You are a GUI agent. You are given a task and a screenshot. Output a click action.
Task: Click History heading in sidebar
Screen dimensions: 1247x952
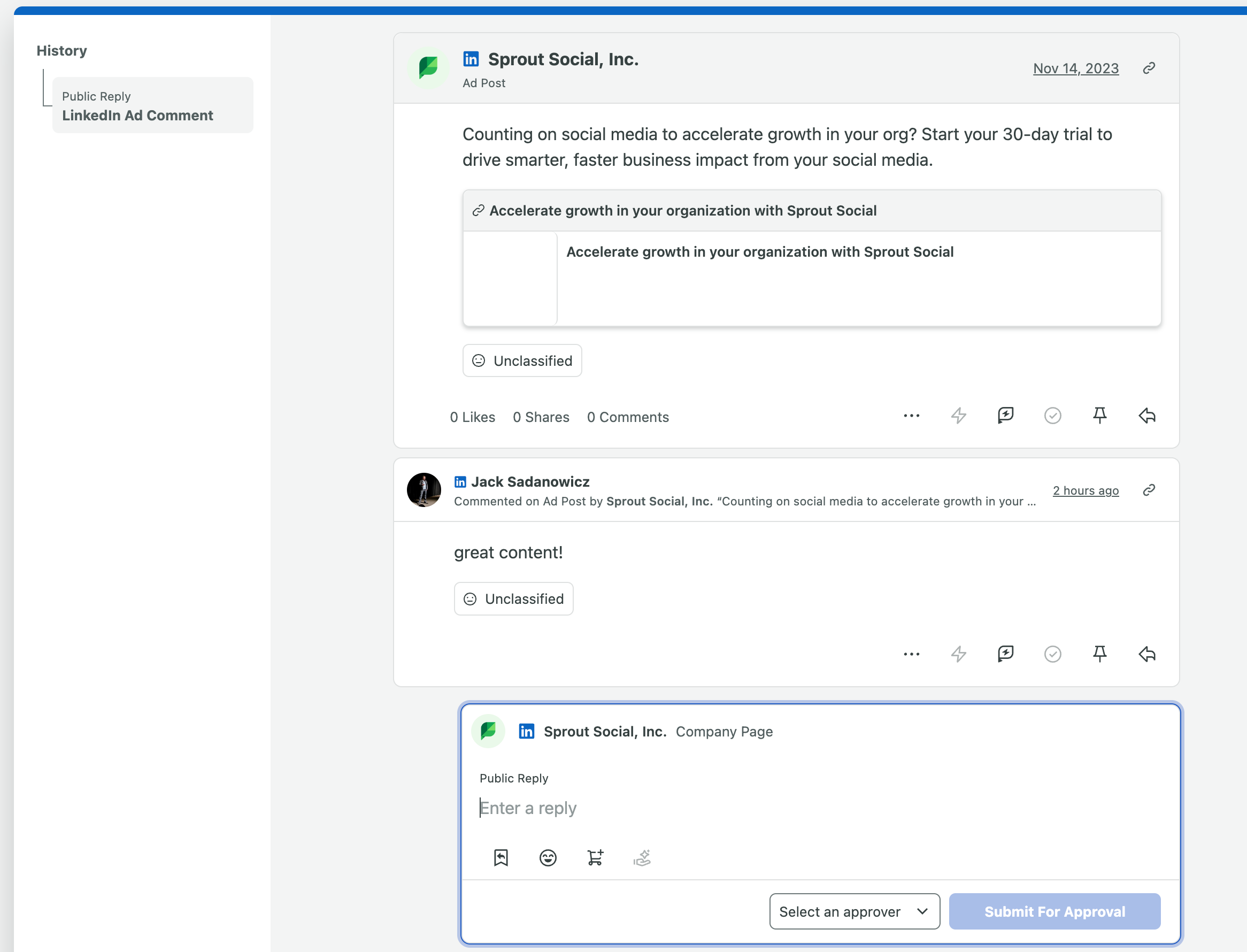[x=61, y=50]
